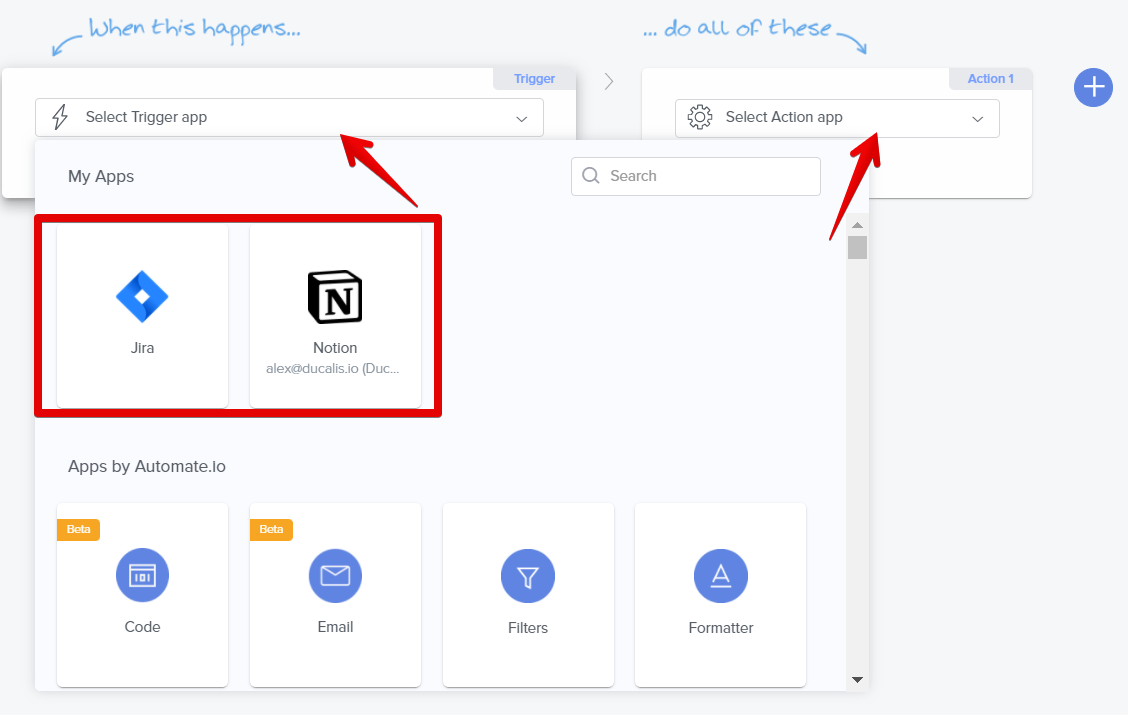The height and width of the screenshot is (715, 1128).
Task: Click the chevron between Trigger and Action
Action: [x=609, y=82]
